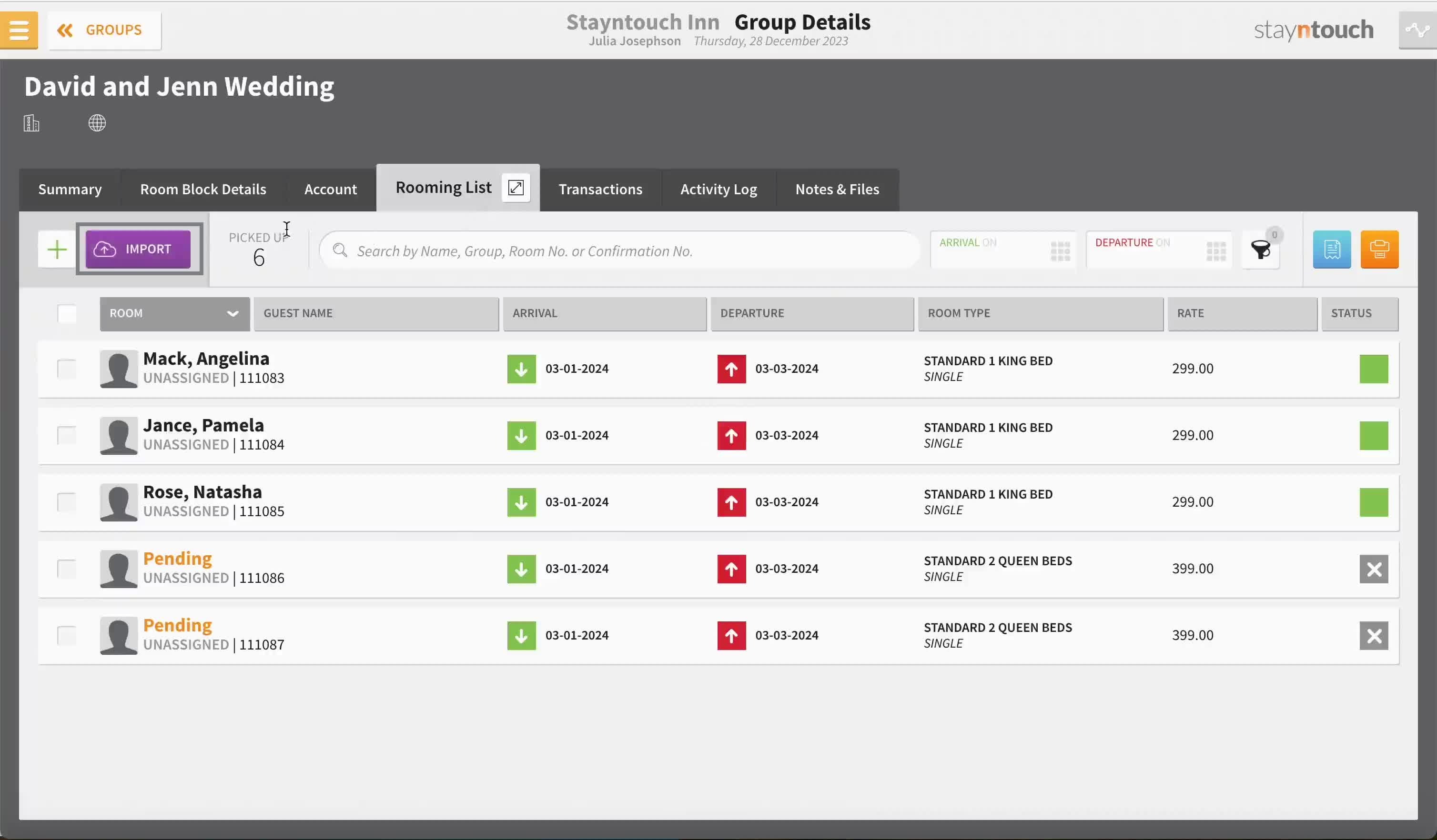Click the Import button
This screenshot has height=840, width=1437.
pos(139,249)
